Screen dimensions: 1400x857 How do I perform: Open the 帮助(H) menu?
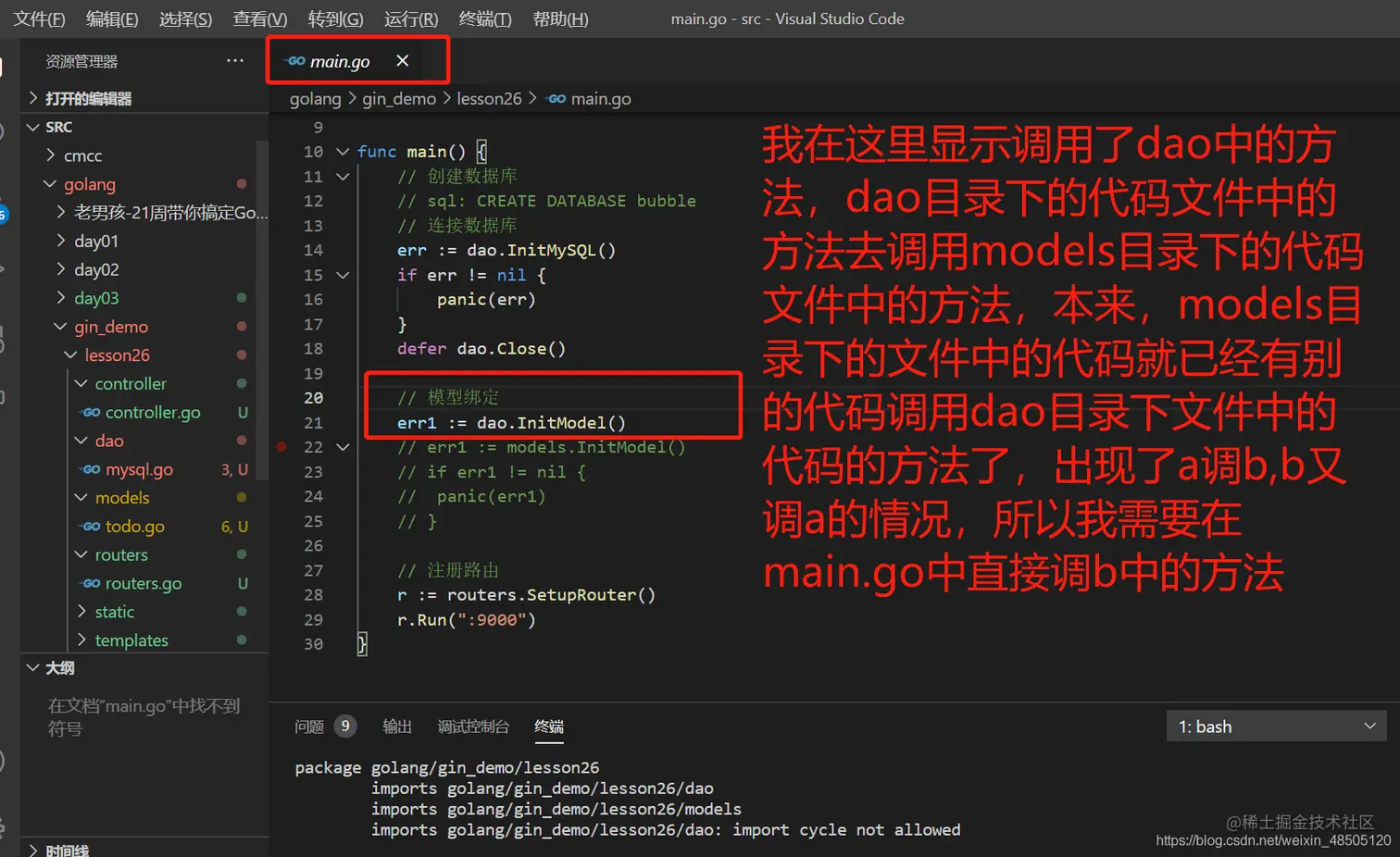560,19
